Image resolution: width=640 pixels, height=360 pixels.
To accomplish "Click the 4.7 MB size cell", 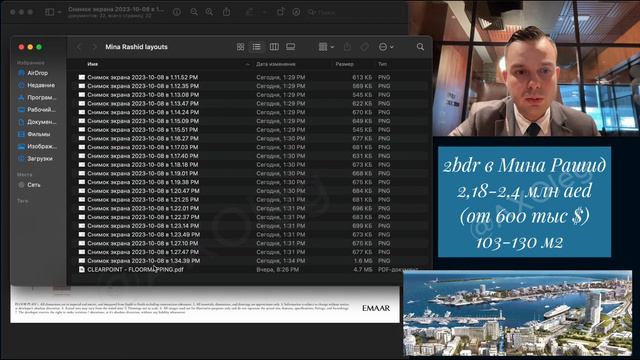I will point(364,269).
